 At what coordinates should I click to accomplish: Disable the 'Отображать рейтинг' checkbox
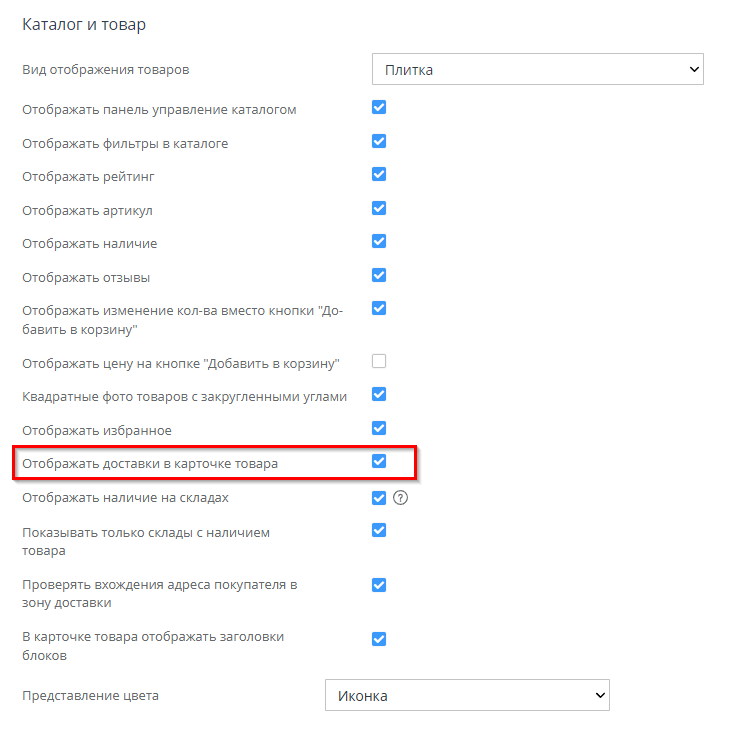[379, 175]
